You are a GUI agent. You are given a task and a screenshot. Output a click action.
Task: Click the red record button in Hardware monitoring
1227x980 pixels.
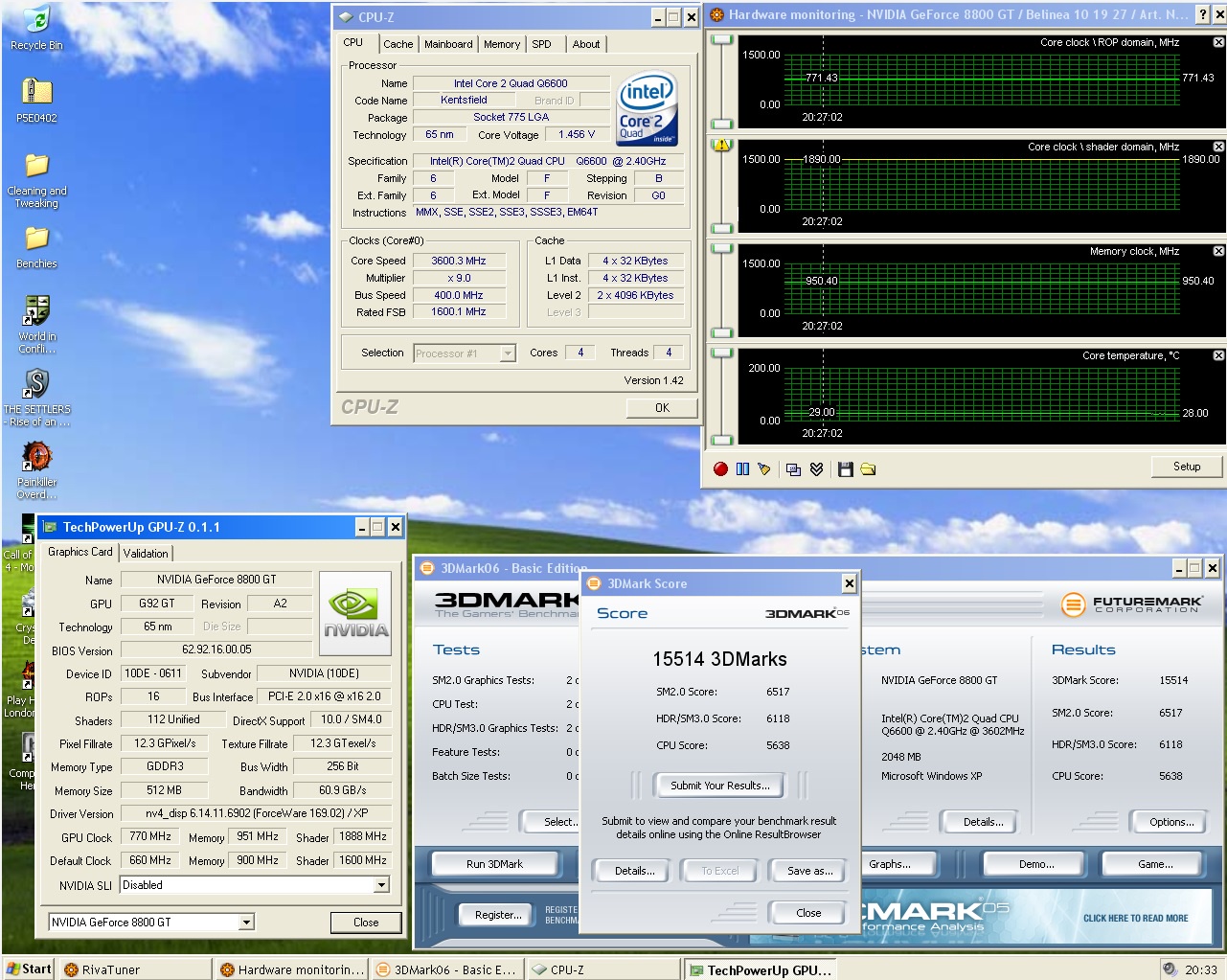[720, 468]
